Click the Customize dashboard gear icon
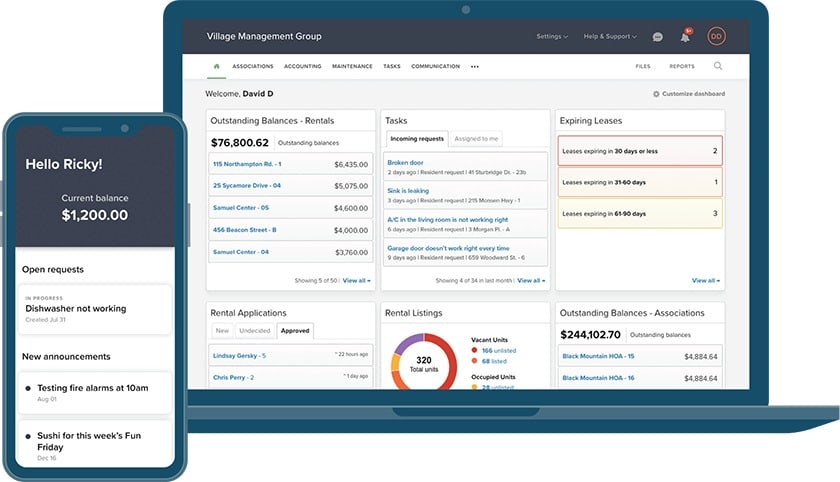Viewport: 840px width, 482px height. pyautogui.click(x=656, y=94)
